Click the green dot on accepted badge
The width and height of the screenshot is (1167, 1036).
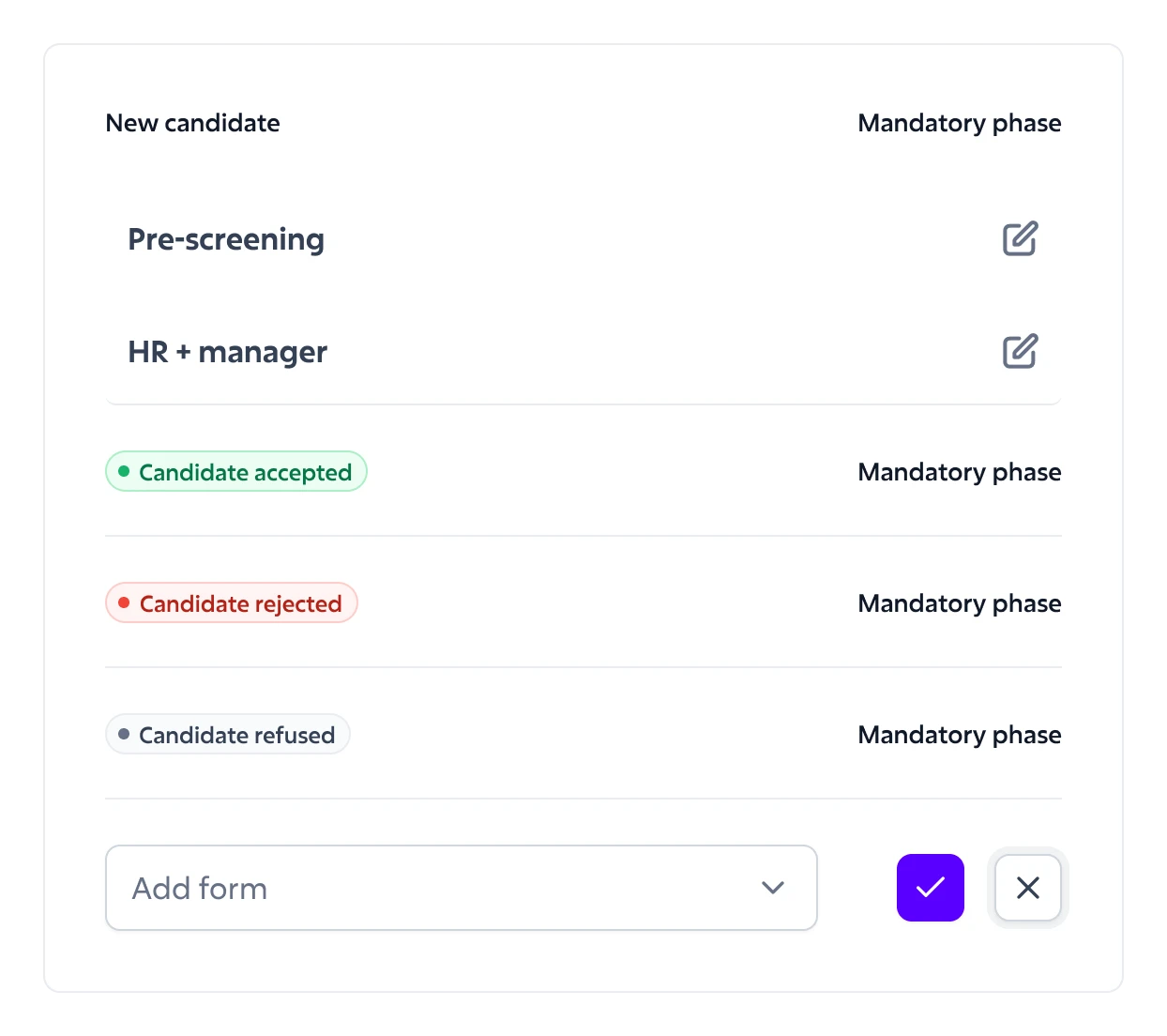coord(124,471)
